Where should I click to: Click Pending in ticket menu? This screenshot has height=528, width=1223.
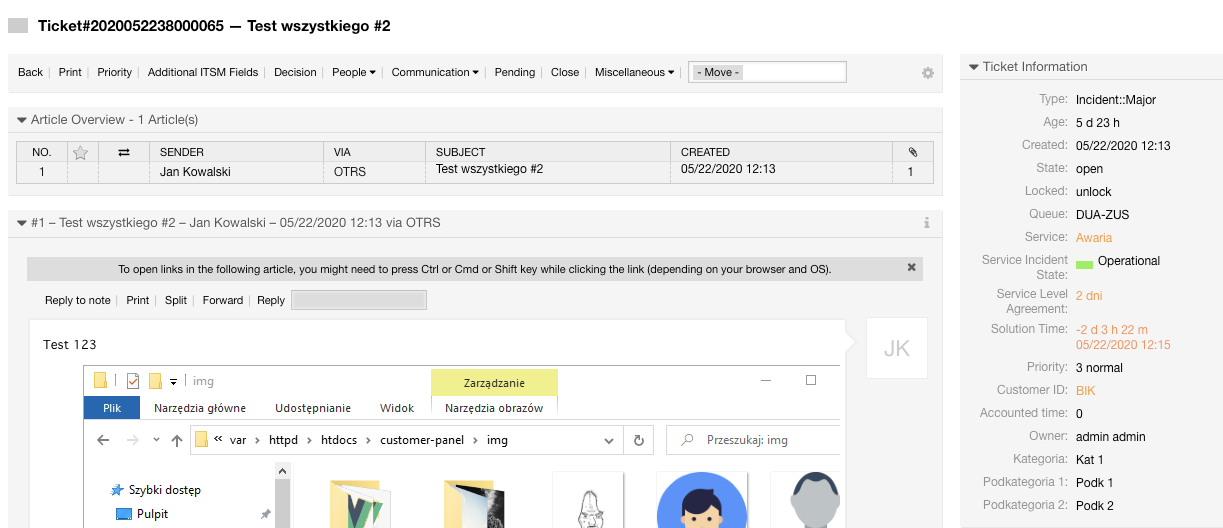515,72
